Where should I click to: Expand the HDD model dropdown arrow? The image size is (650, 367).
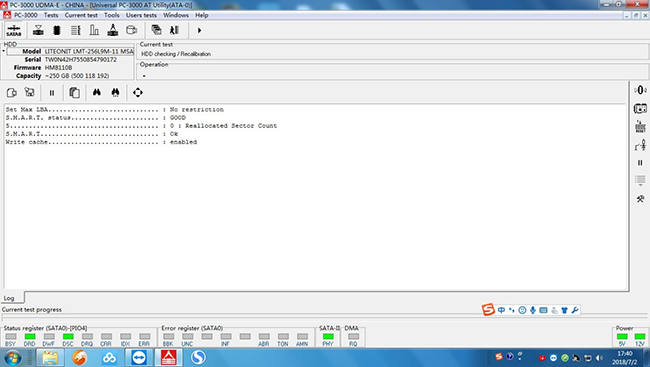click(x=4, y=51)
